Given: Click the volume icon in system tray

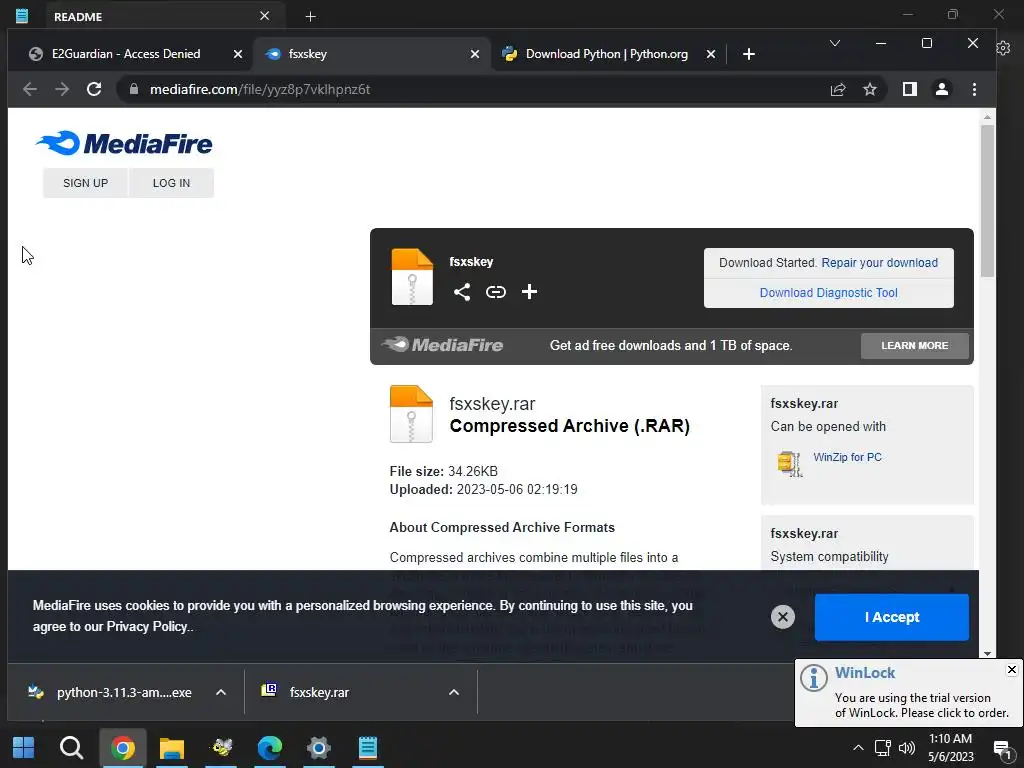Looking at the screenshot, I should coord(906,748).
